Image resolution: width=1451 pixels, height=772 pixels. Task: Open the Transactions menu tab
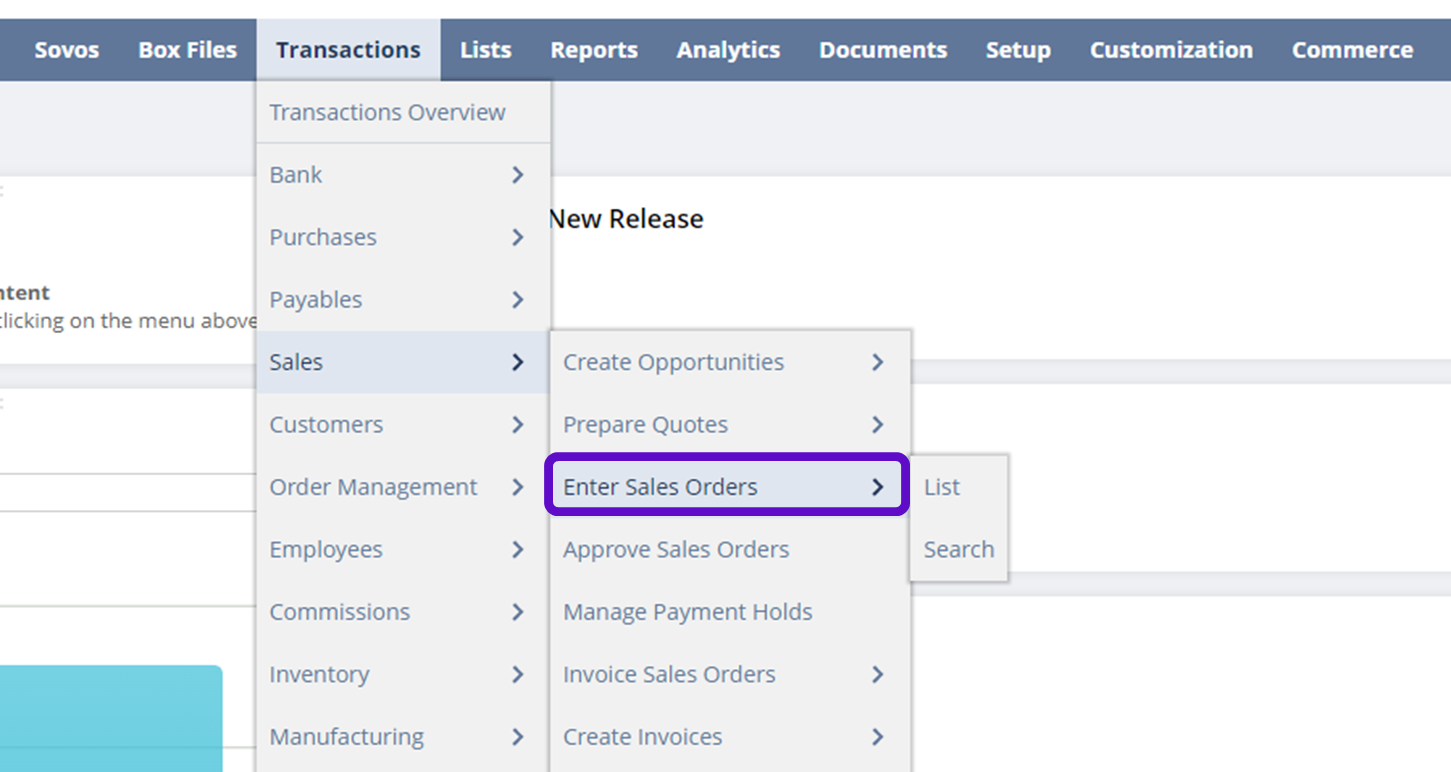(348, 50)
